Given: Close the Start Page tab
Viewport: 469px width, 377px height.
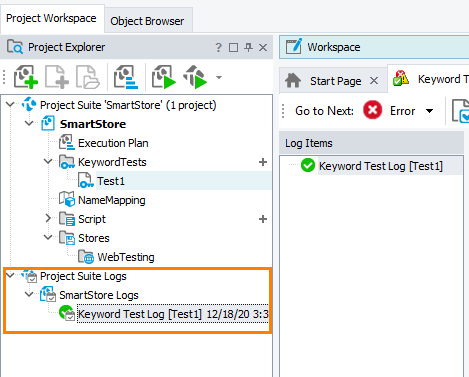Looking at the screenshot, I should point(374,81).
